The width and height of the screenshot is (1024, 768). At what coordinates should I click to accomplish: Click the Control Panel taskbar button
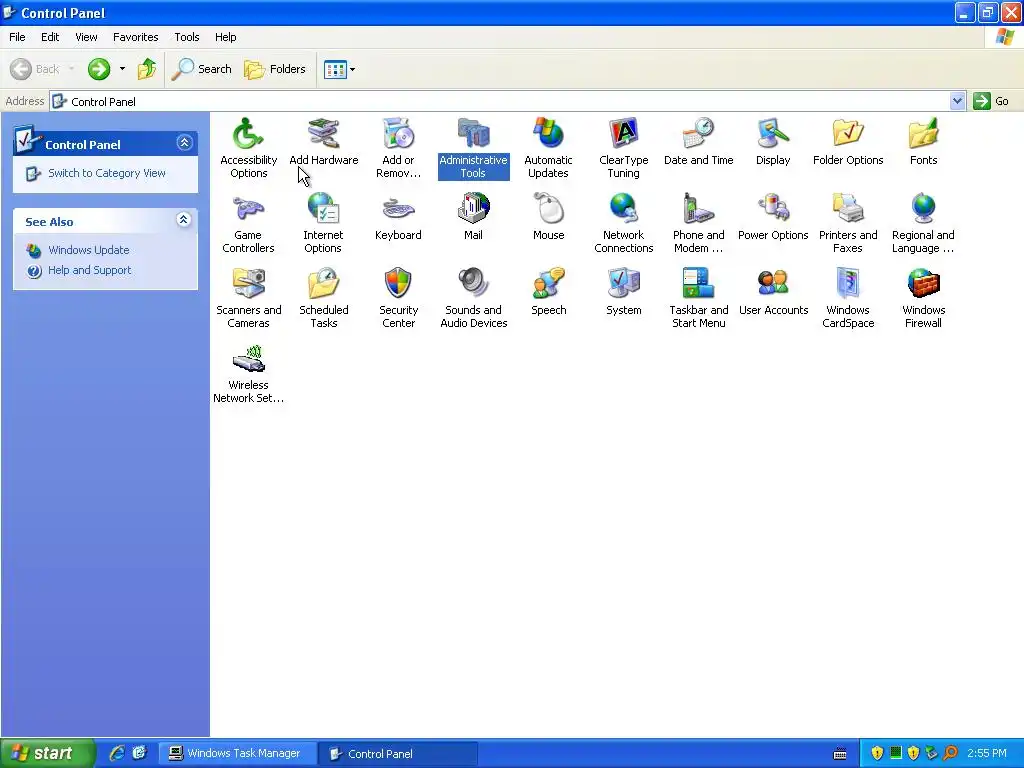coord(398,754)
